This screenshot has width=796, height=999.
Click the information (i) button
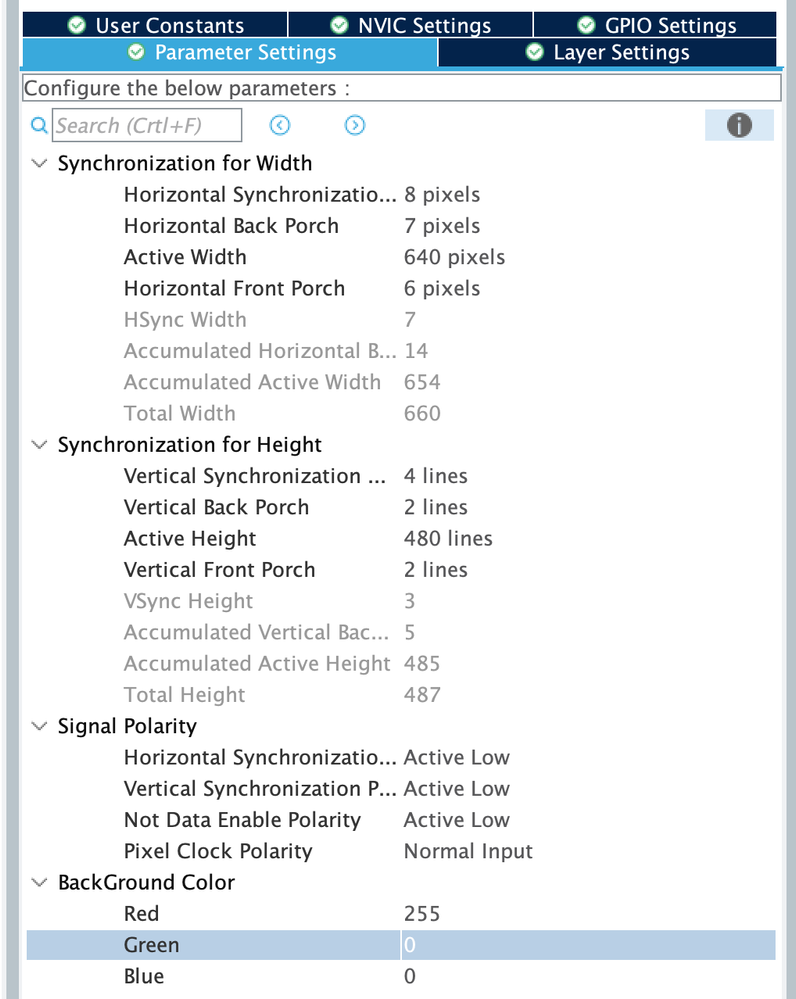coord(739,125)
